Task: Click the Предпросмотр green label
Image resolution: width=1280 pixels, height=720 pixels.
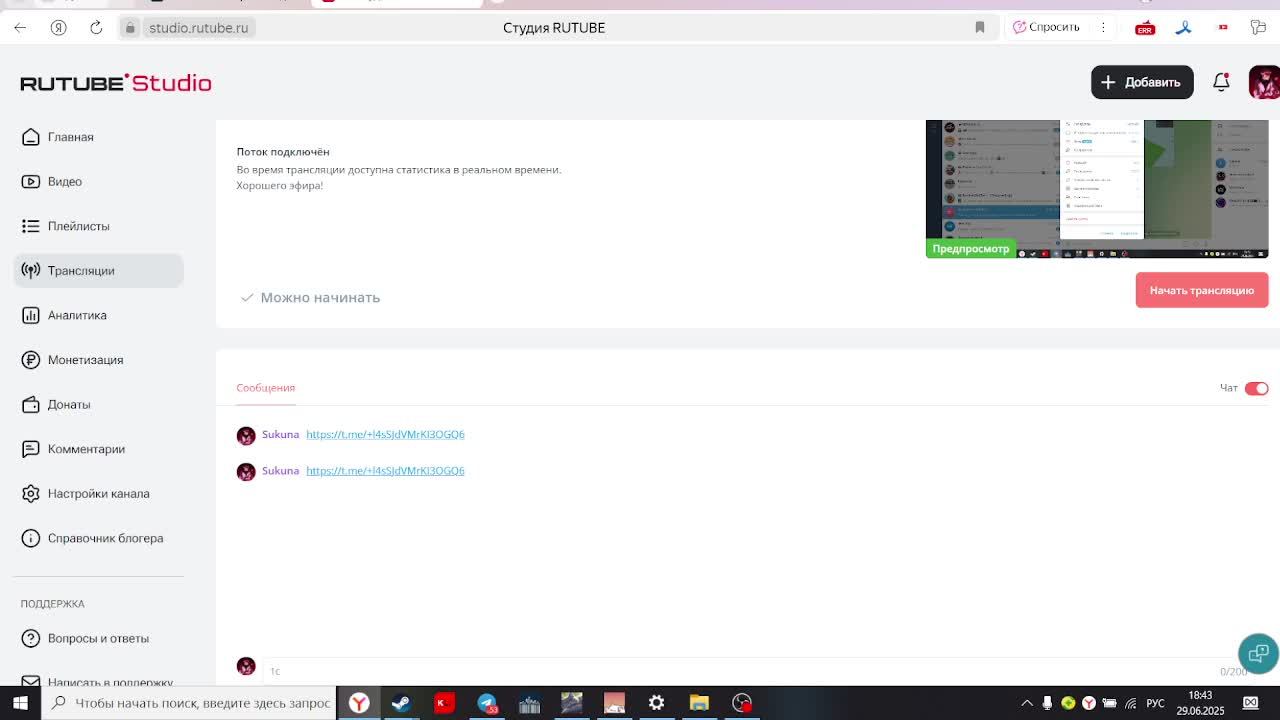Action: [970, 248]
